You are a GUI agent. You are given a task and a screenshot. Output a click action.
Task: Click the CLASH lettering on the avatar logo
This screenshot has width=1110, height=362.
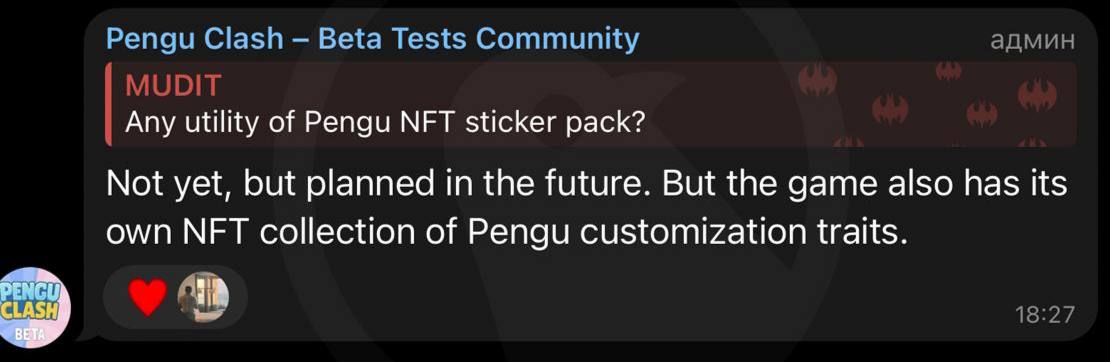(31, 310)
